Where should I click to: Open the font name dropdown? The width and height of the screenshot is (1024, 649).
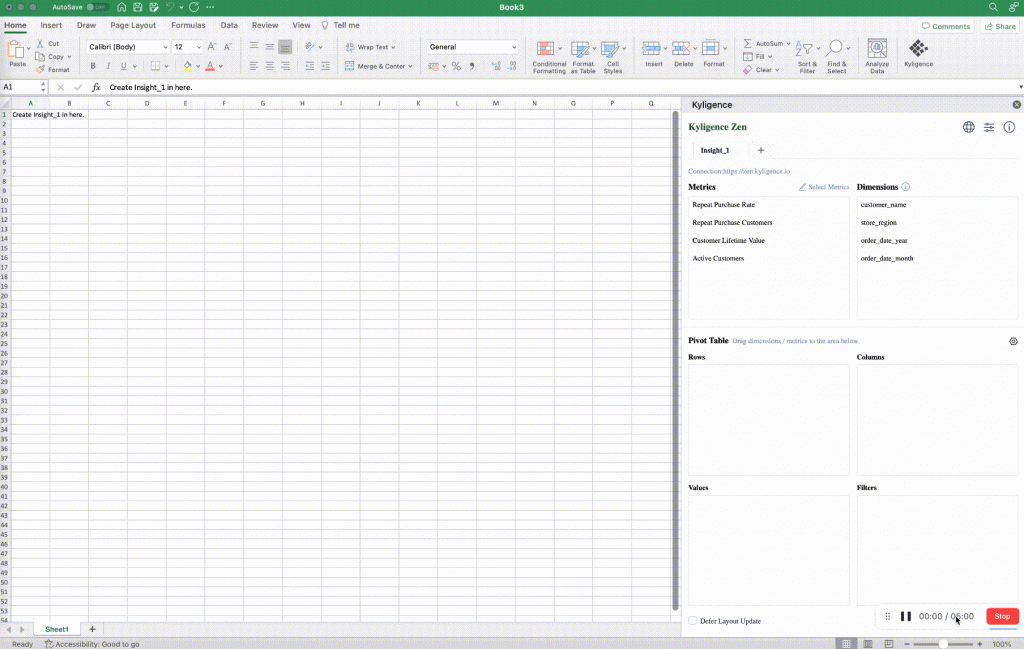point(165,47)
